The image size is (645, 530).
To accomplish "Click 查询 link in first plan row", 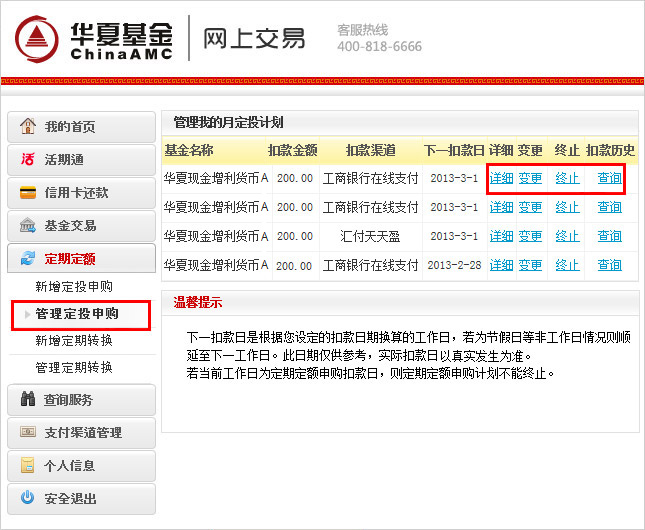I will [610, 178].
